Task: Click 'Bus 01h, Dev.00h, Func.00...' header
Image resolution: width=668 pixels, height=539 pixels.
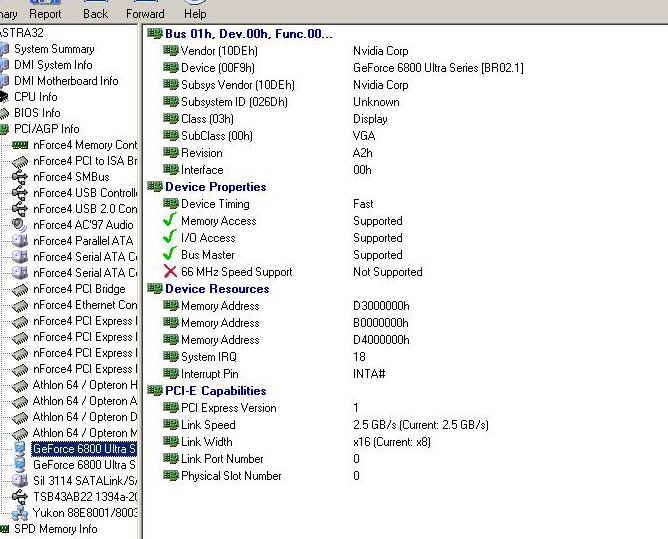Action: click(249, 34)
